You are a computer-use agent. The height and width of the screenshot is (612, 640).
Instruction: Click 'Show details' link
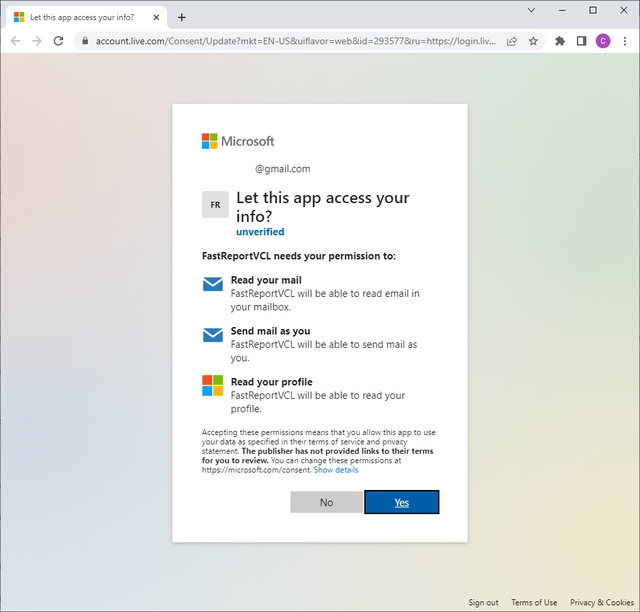point(336,470)
